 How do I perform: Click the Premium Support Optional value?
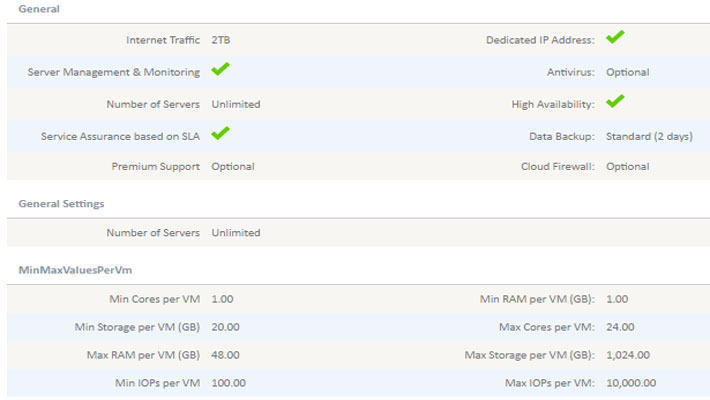point(233,166)
